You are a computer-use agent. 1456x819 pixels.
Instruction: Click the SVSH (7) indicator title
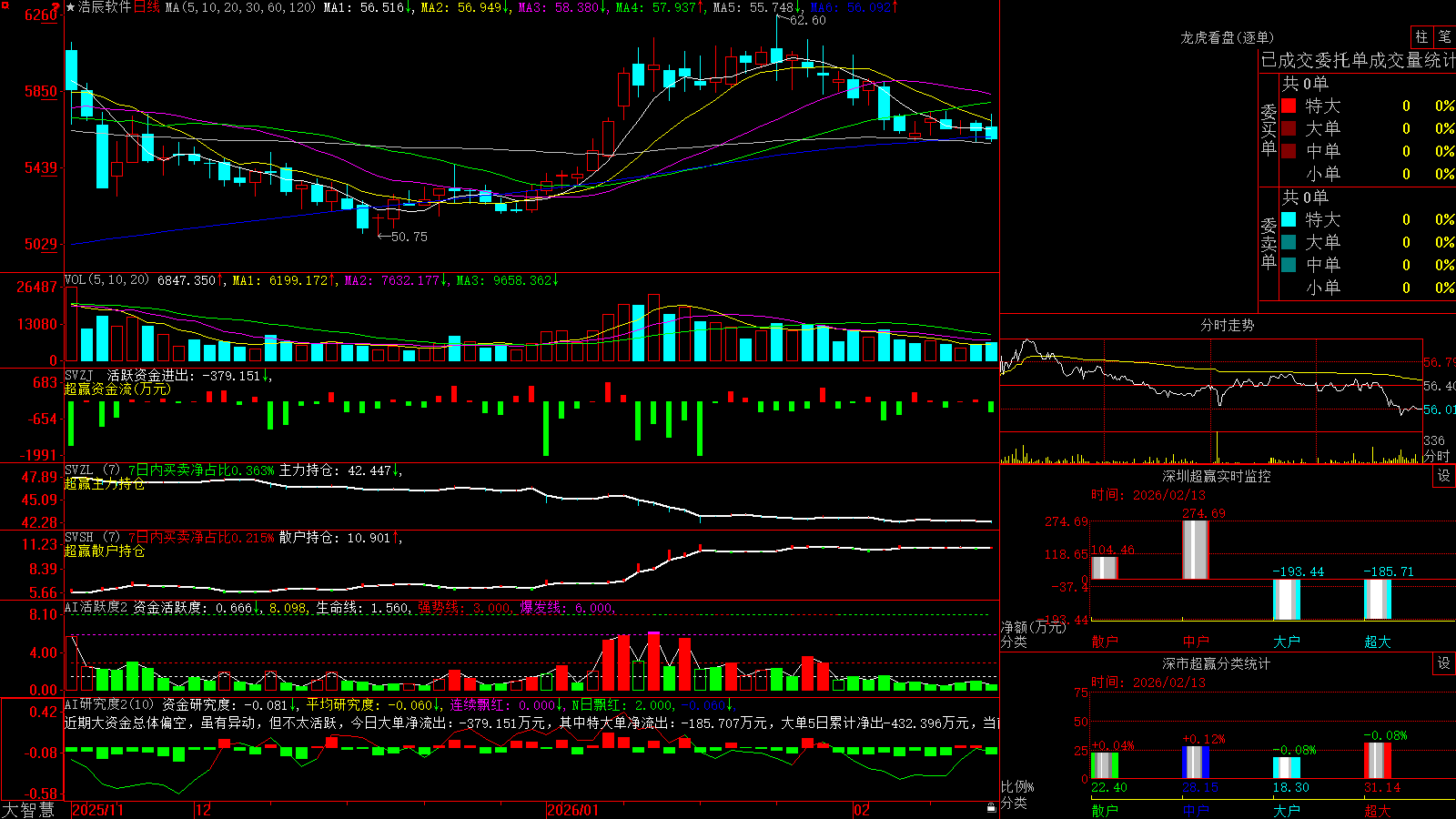(92, 538)
